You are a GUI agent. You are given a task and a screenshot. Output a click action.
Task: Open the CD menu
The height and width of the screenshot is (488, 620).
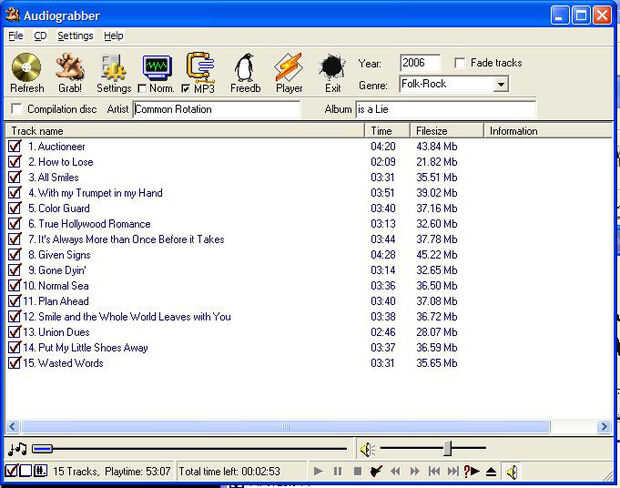tap(40, 36)
